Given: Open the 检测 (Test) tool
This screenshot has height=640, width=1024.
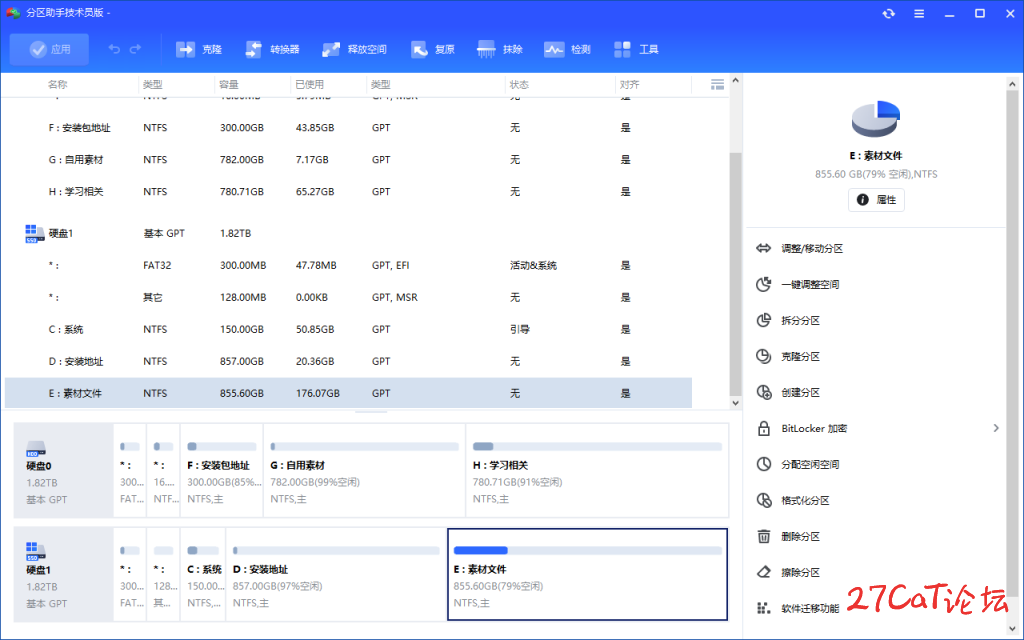Looking at the screenshot, I should 554,49.
